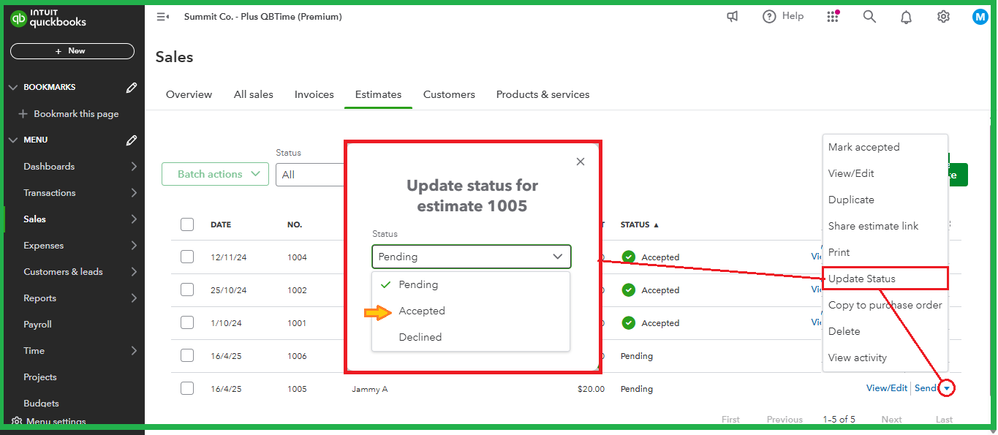Collapse the sidebar with hamburger icon

pyautogui.click(x=163, y=17)
